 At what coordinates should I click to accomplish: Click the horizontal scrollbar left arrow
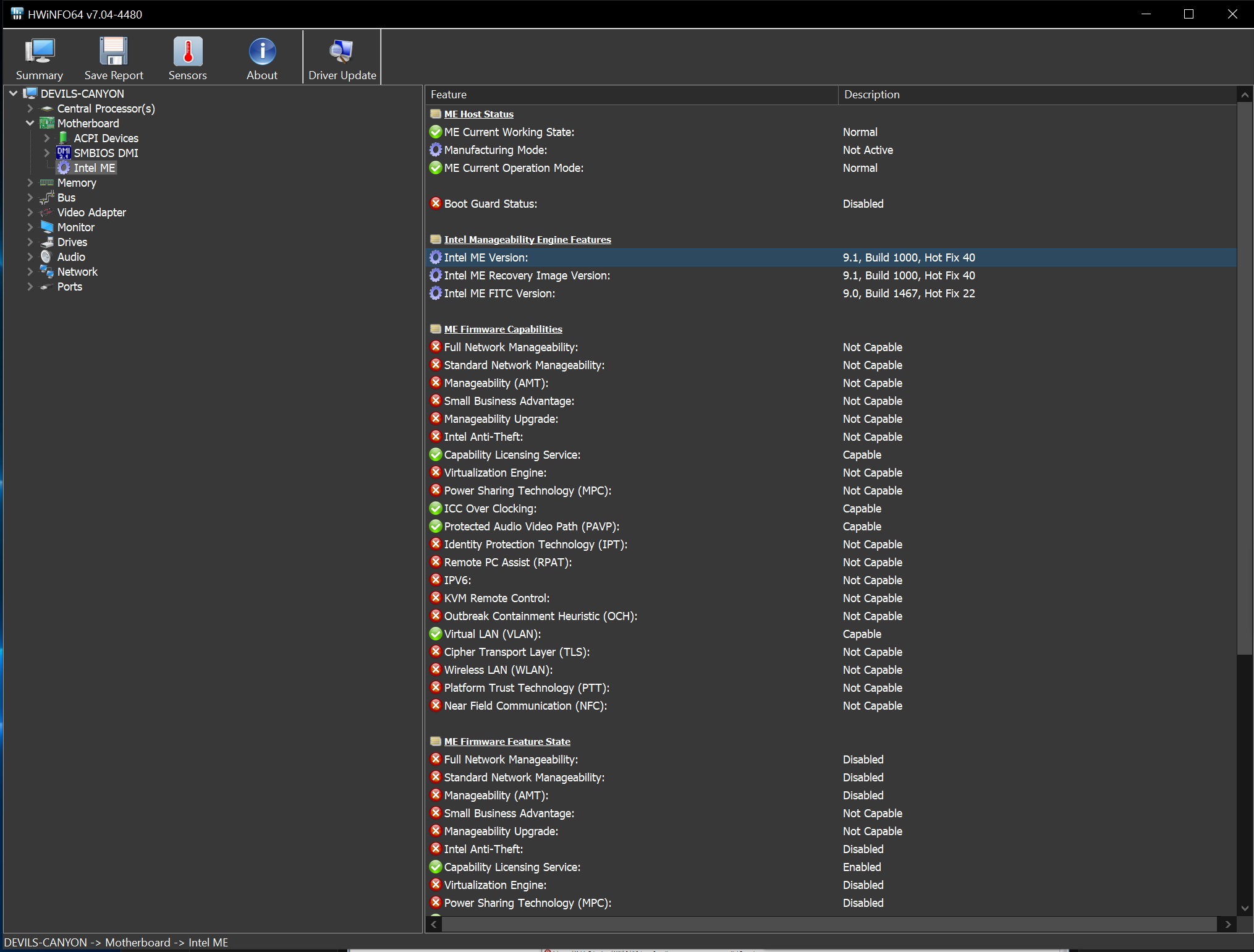[x=434, y=924]
